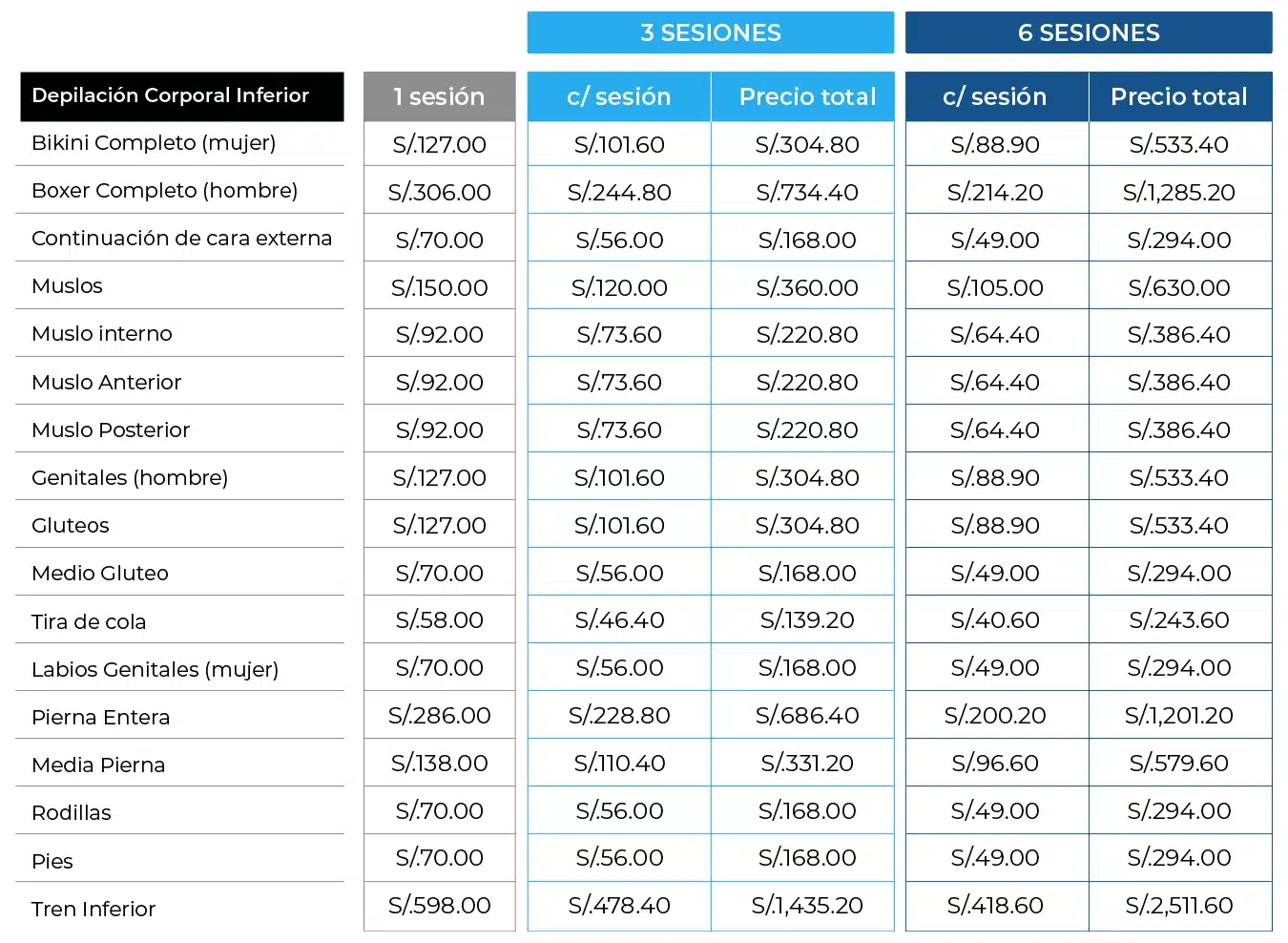Select the Bikini Completo (mujer) row label
Viewport: 1288px width, 943px height.
pyautogui.click(x=154, y=143)
